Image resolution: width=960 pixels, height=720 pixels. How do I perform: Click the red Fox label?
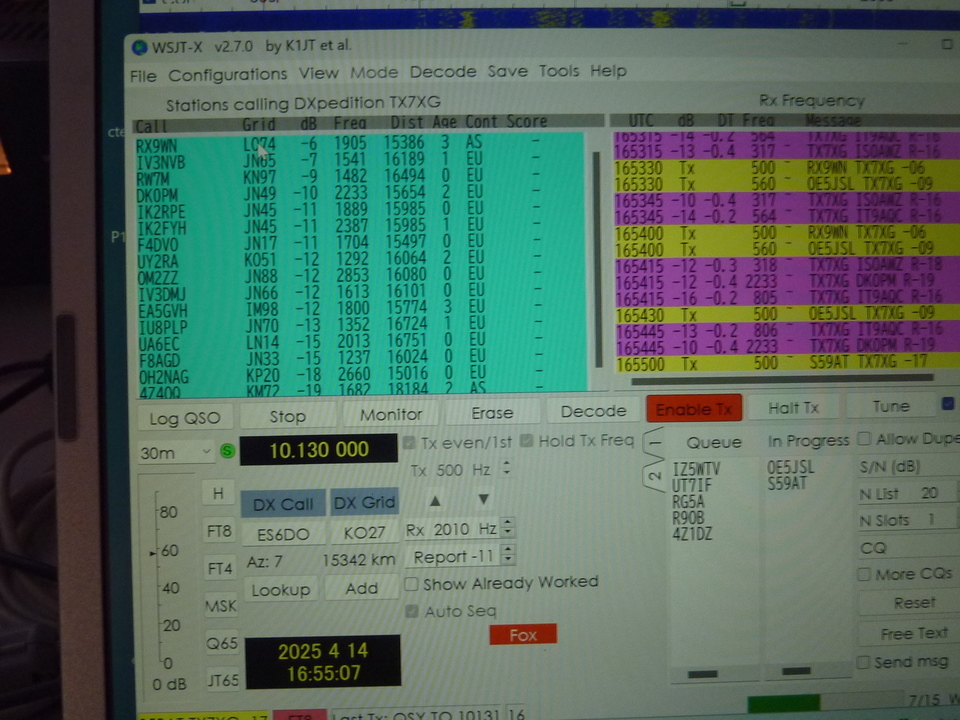click(x=523, y=635)
